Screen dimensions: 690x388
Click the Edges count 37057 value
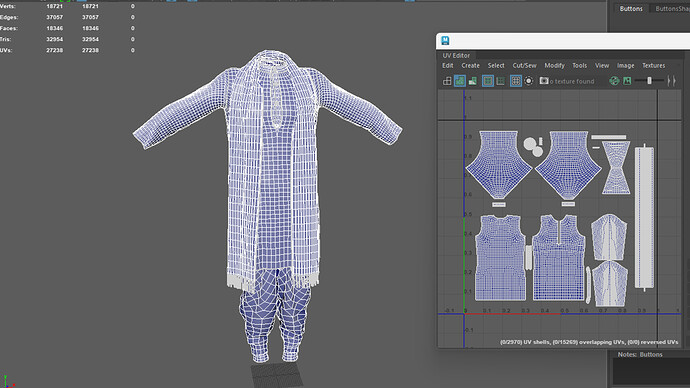[55, 18]
